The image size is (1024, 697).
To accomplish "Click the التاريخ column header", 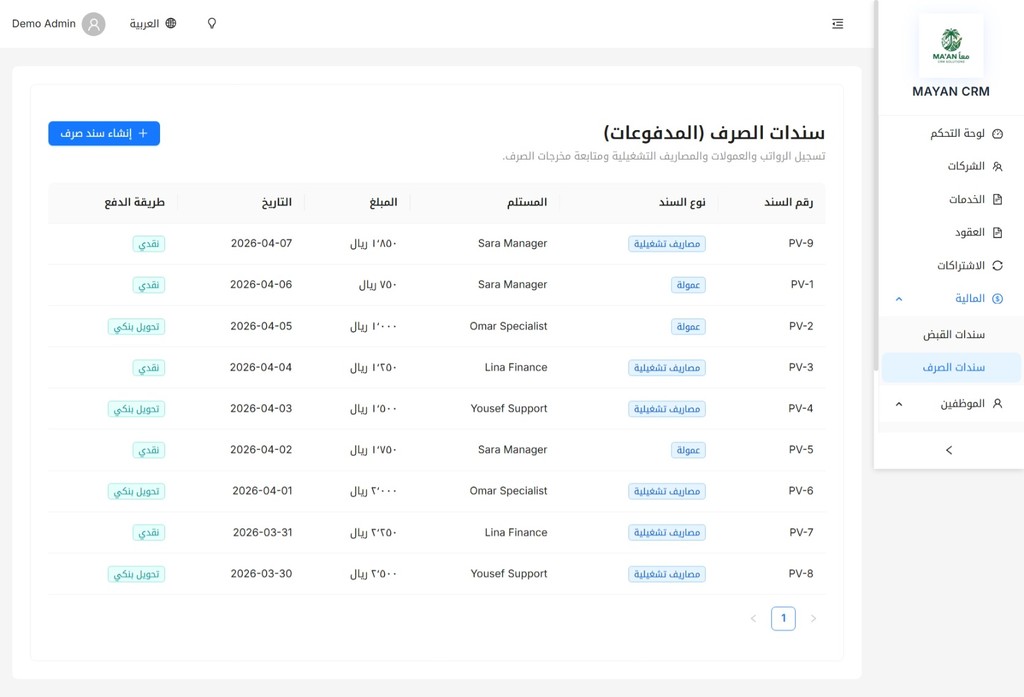I will coord(277,203).
